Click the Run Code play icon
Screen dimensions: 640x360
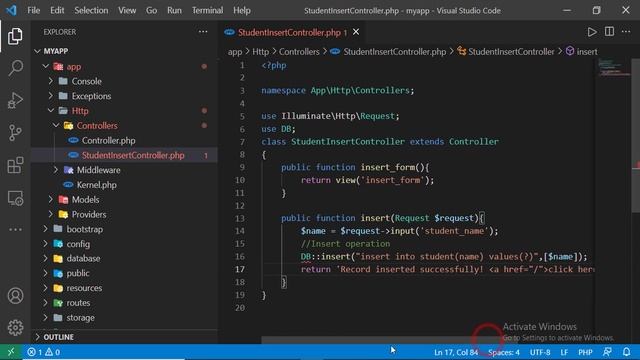pos(592,32)
